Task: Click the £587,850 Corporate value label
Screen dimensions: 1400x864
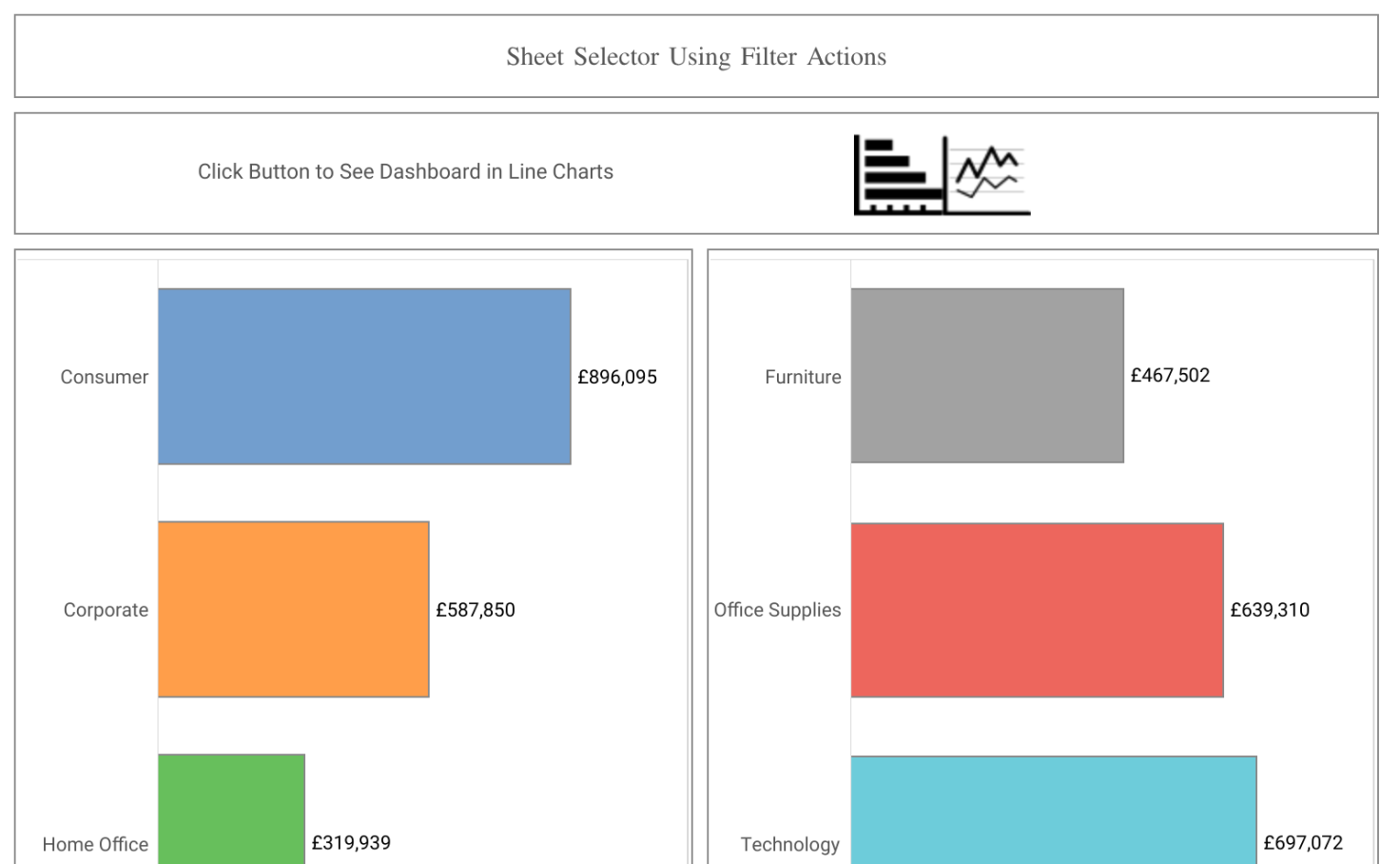Action: (x=476, y=610)
